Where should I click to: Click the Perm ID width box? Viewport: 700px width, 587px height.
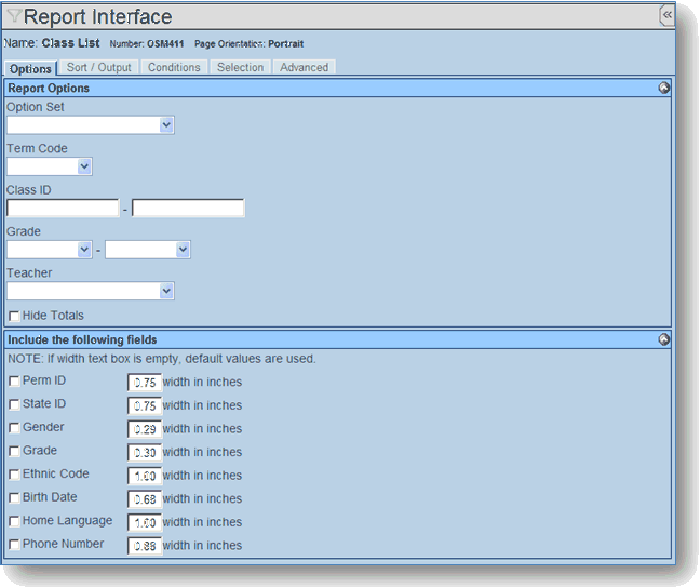145,383
